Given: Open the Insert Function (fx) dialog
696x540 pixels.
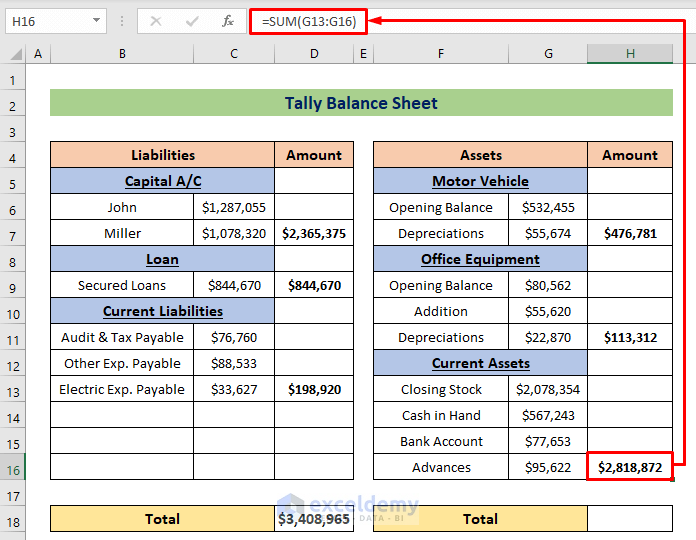Looking at the screenshot, I should (x=227, y=20).
